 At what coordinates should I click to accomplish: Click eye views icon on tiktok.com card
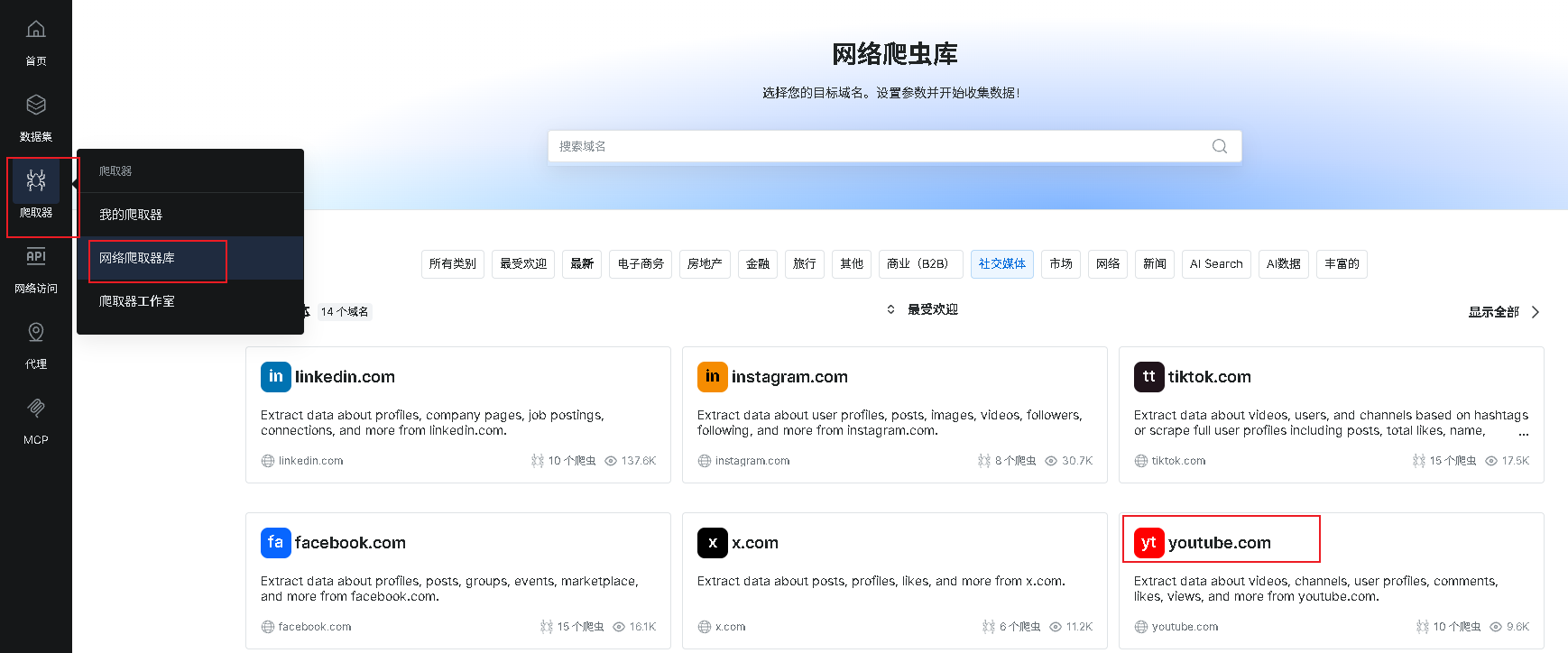(x=1491, y=461)
